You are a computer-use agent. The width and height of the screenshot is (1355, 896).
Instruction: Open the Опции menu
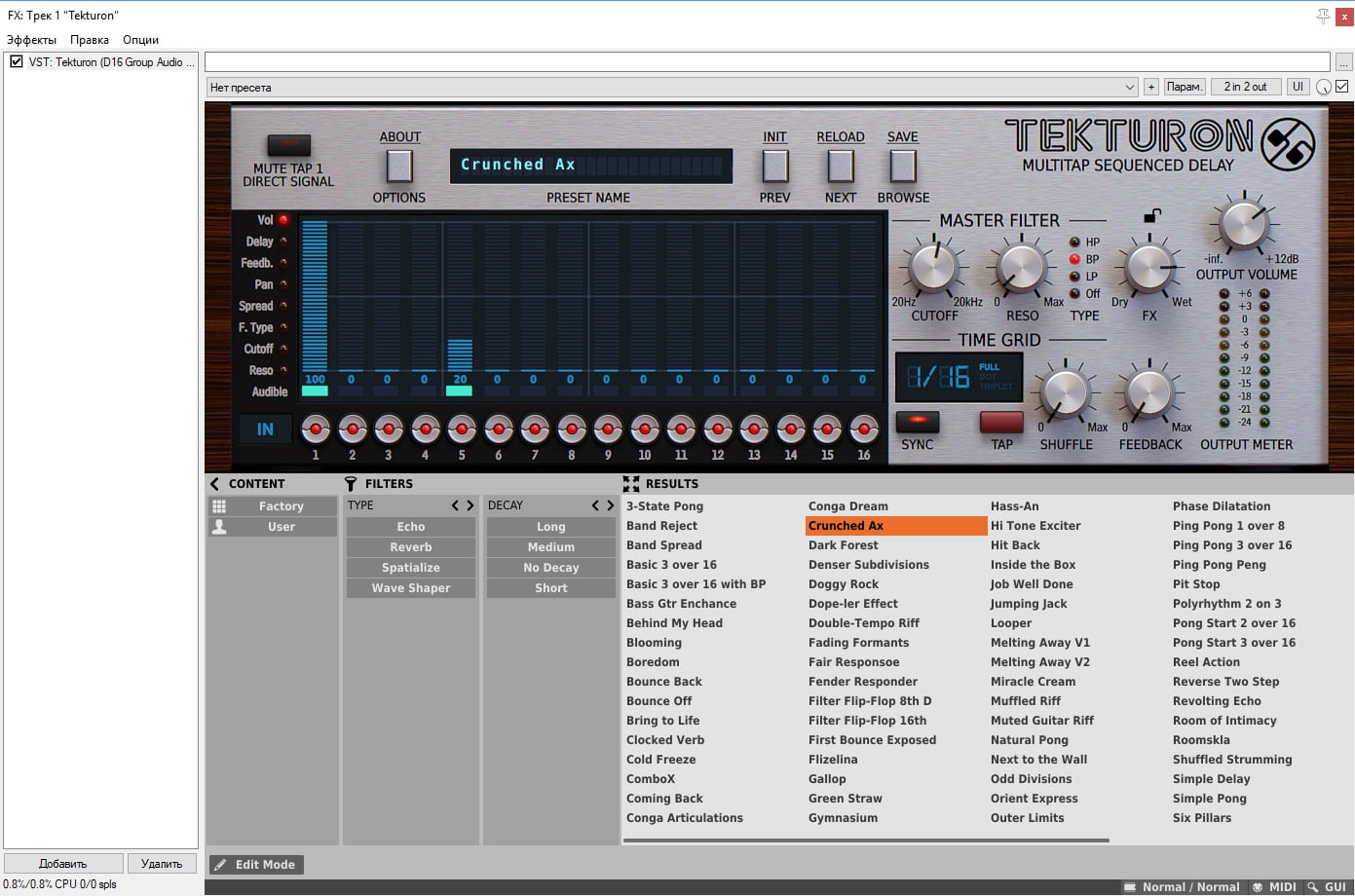tap(140, 40)
